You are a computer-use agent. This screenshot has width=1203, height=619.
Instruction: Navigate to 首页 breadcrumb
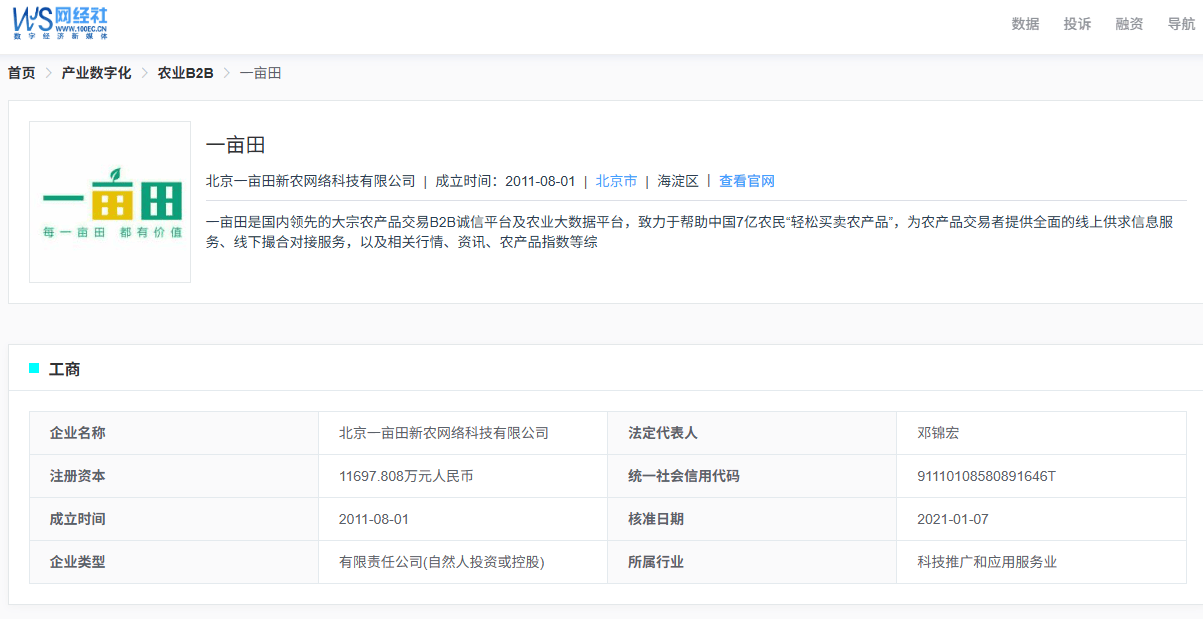[x=22, y=73]
